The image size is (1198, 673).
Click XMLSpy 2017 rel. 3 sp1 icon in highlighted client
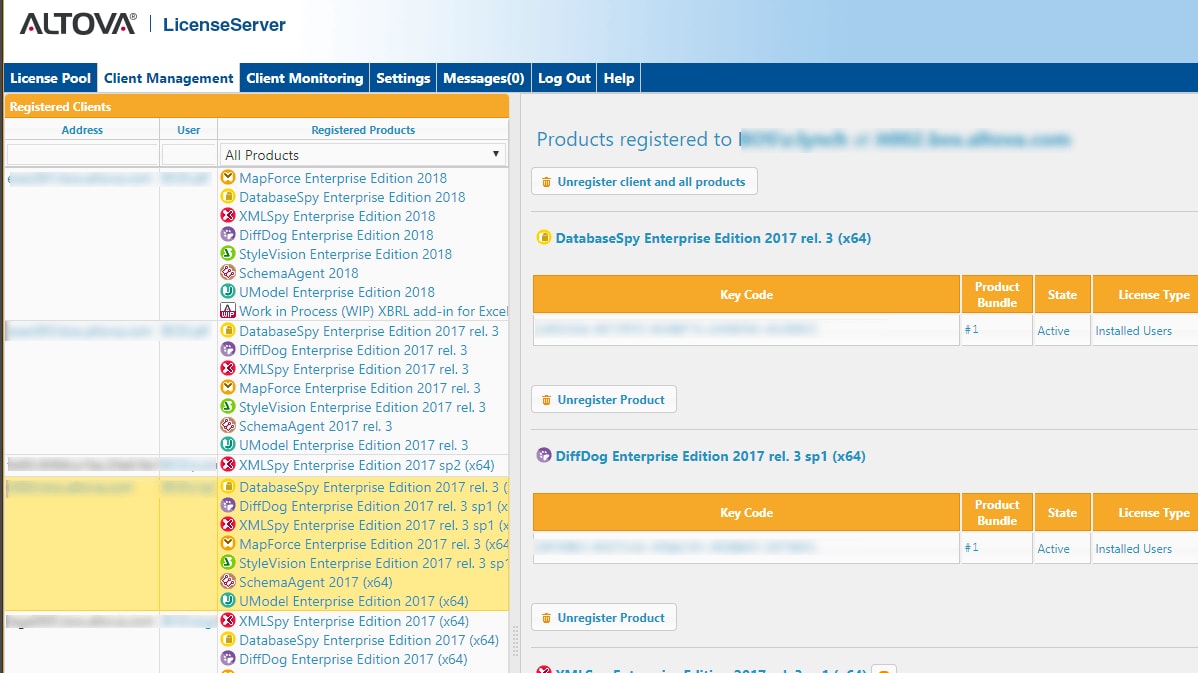point(228,525)
